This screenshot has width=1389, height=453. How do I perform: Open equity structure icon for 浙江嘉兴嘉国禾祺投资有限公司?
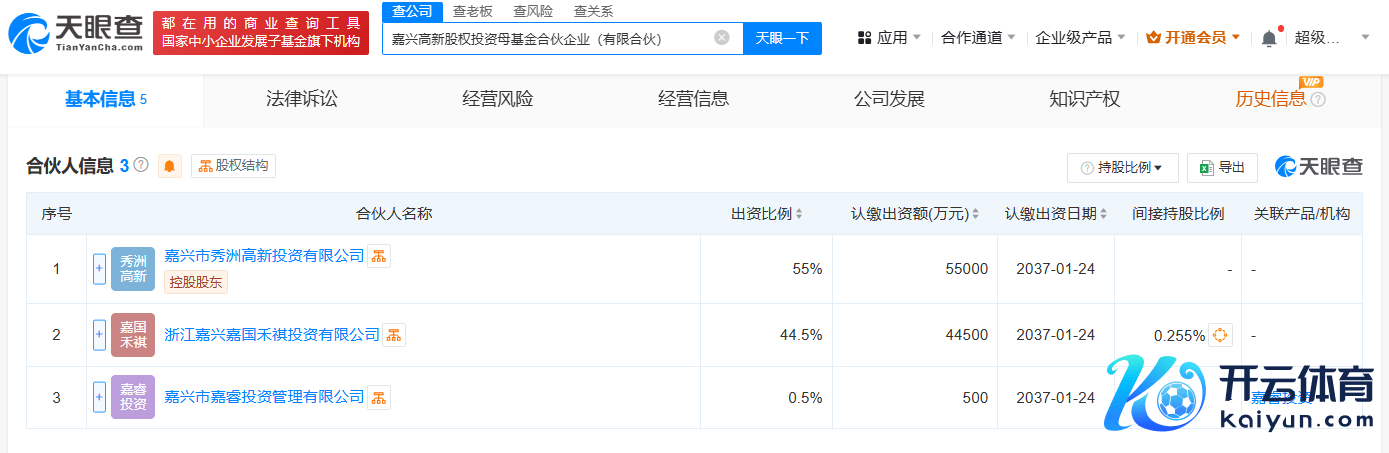pos(394,335)
